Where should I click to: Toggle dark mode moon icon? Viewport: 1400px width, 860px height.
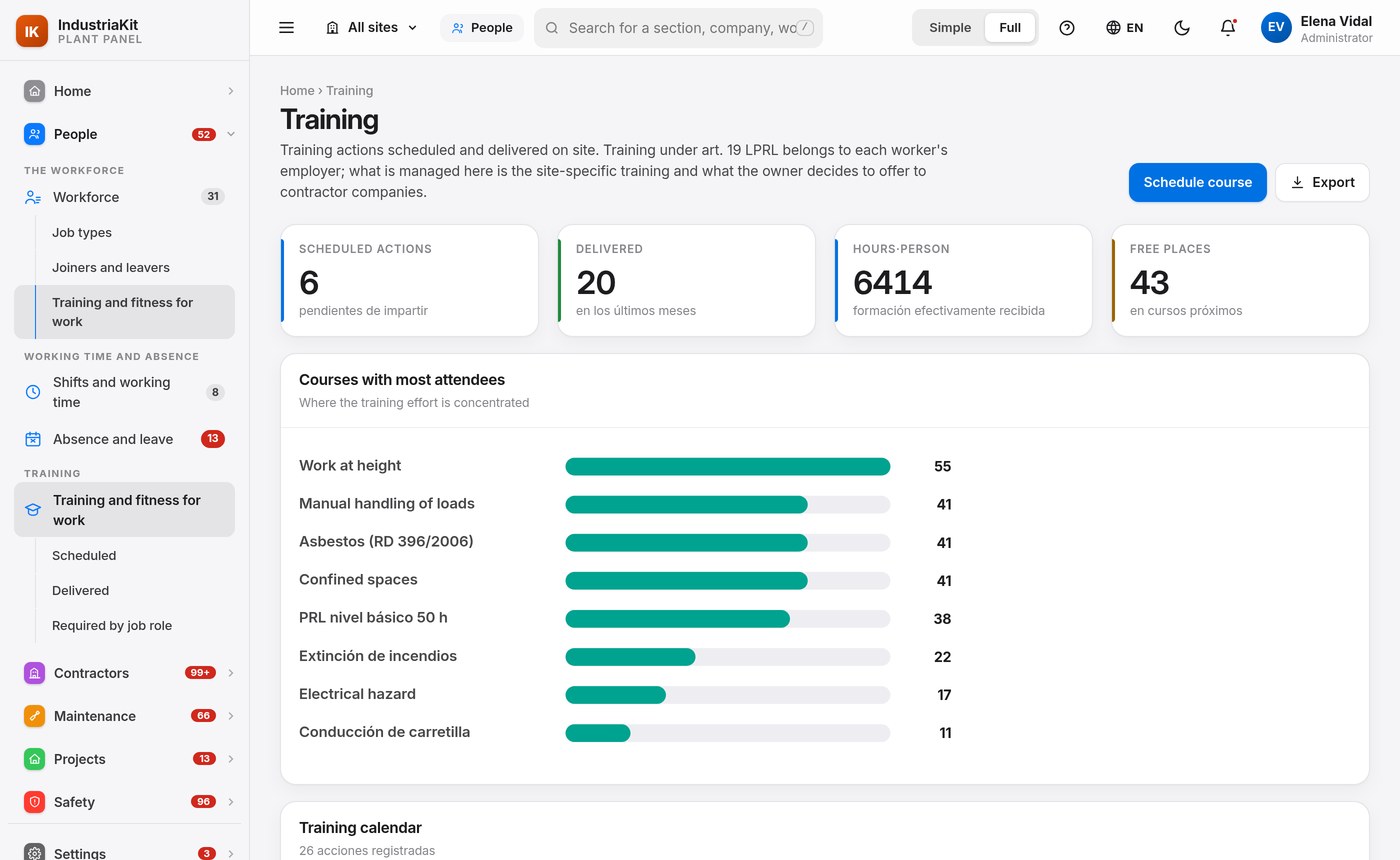(1182, 28)
